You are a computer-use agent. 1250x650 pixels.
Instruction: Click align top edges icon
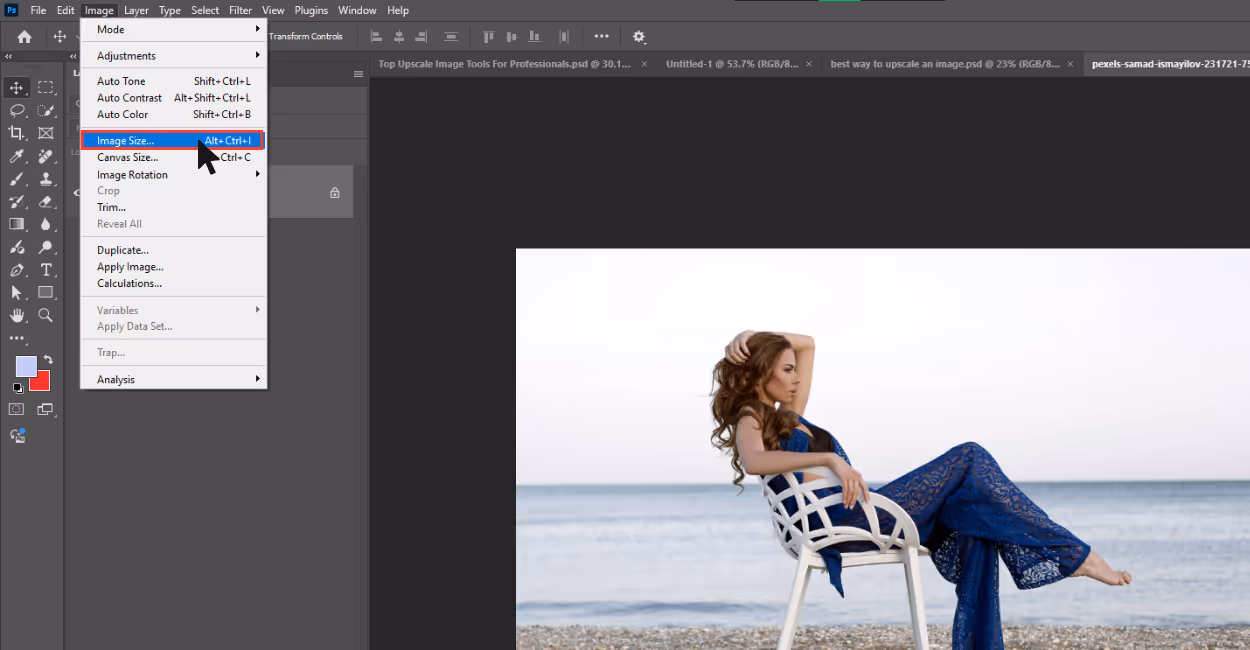(x=489, y=36)
